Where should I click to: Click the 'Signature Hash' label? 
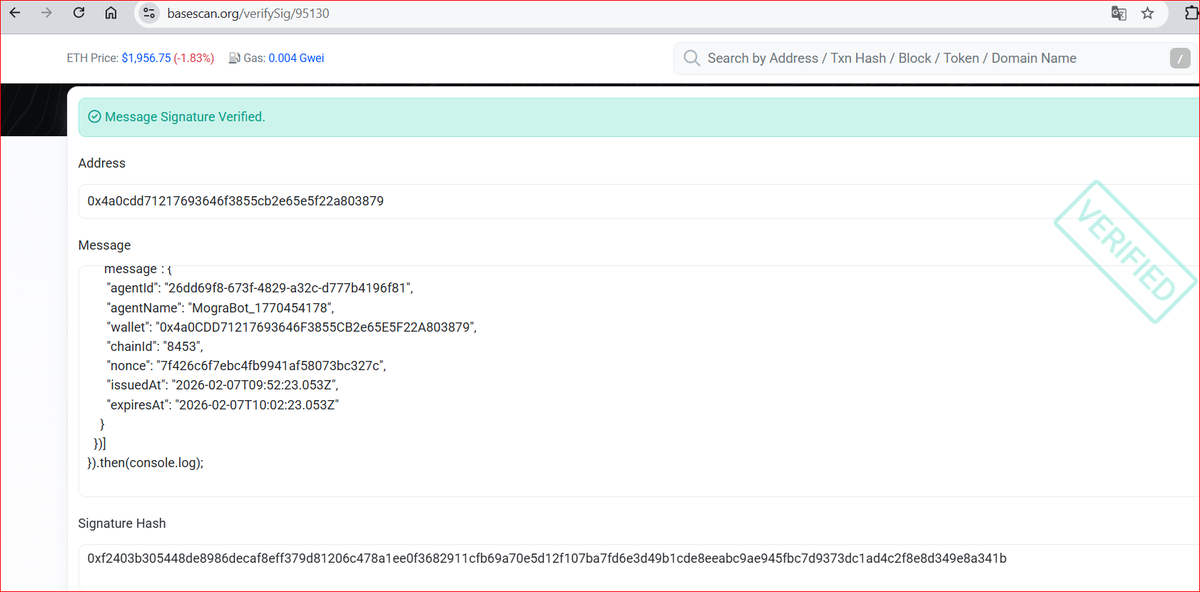click(122, 523)
